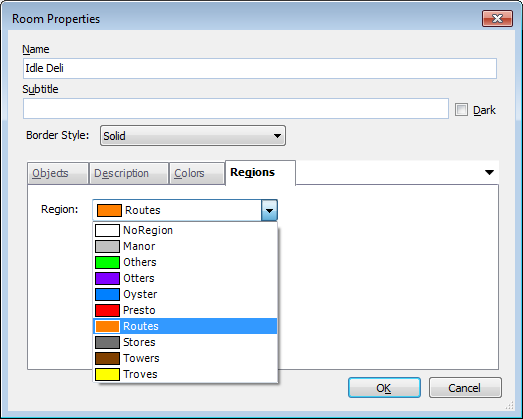Choose Presto region option
523x419 pixels.
click(185, 310)
